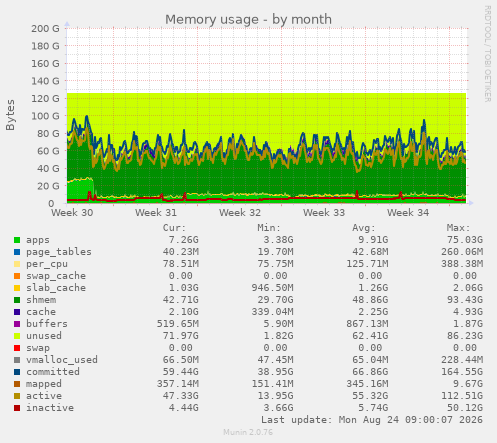This screenshot has width=497, height=443.
Task: Click the 'buffers' legend label
Action: point(47,324)
